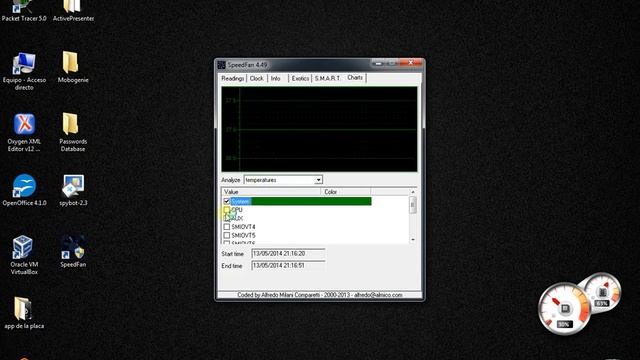
Task: Select the Equipo - Acceso directo icon
Action: pyautogui.click(x=24, y=71)
